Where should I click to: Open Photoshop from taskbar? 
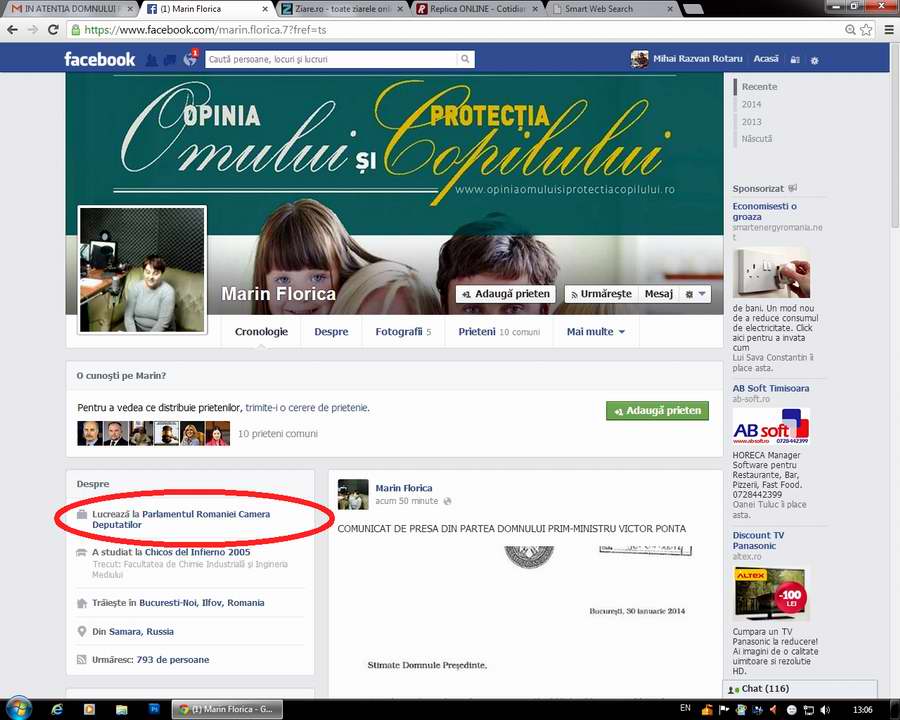[x=154, y=709]
